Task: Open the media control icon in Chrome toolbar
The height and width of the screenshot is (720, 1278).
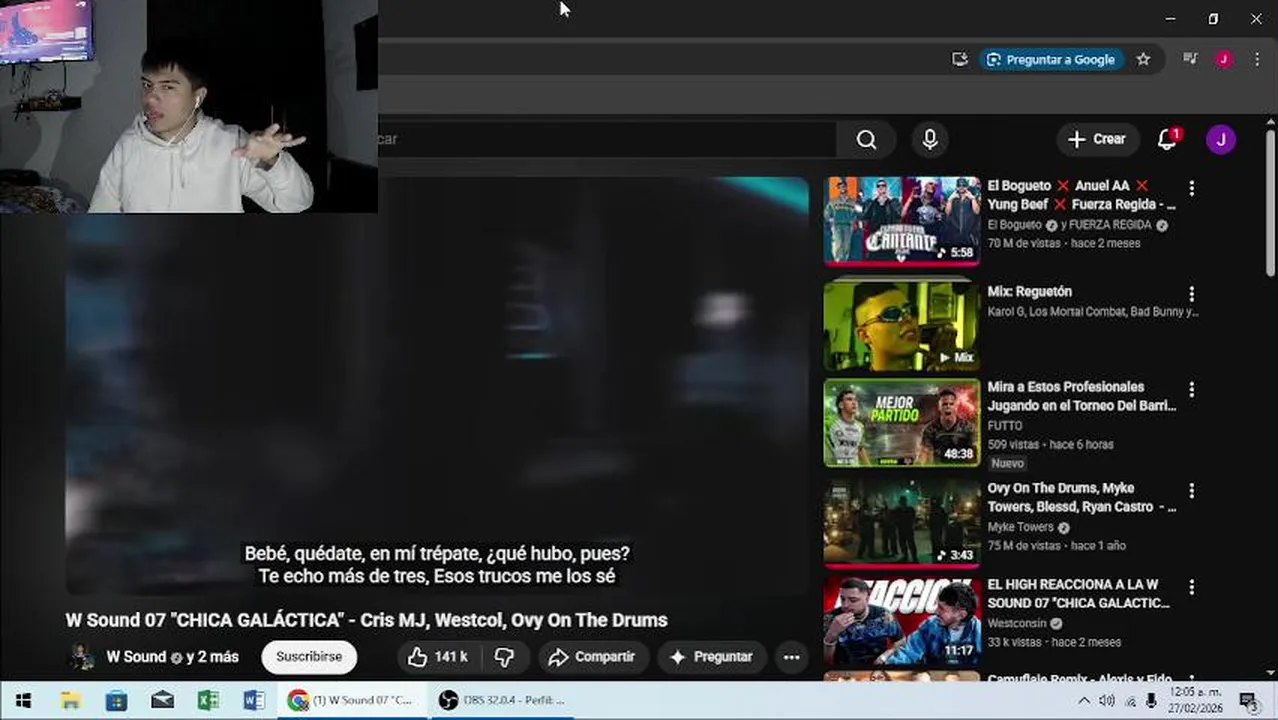Action: 1190,60
